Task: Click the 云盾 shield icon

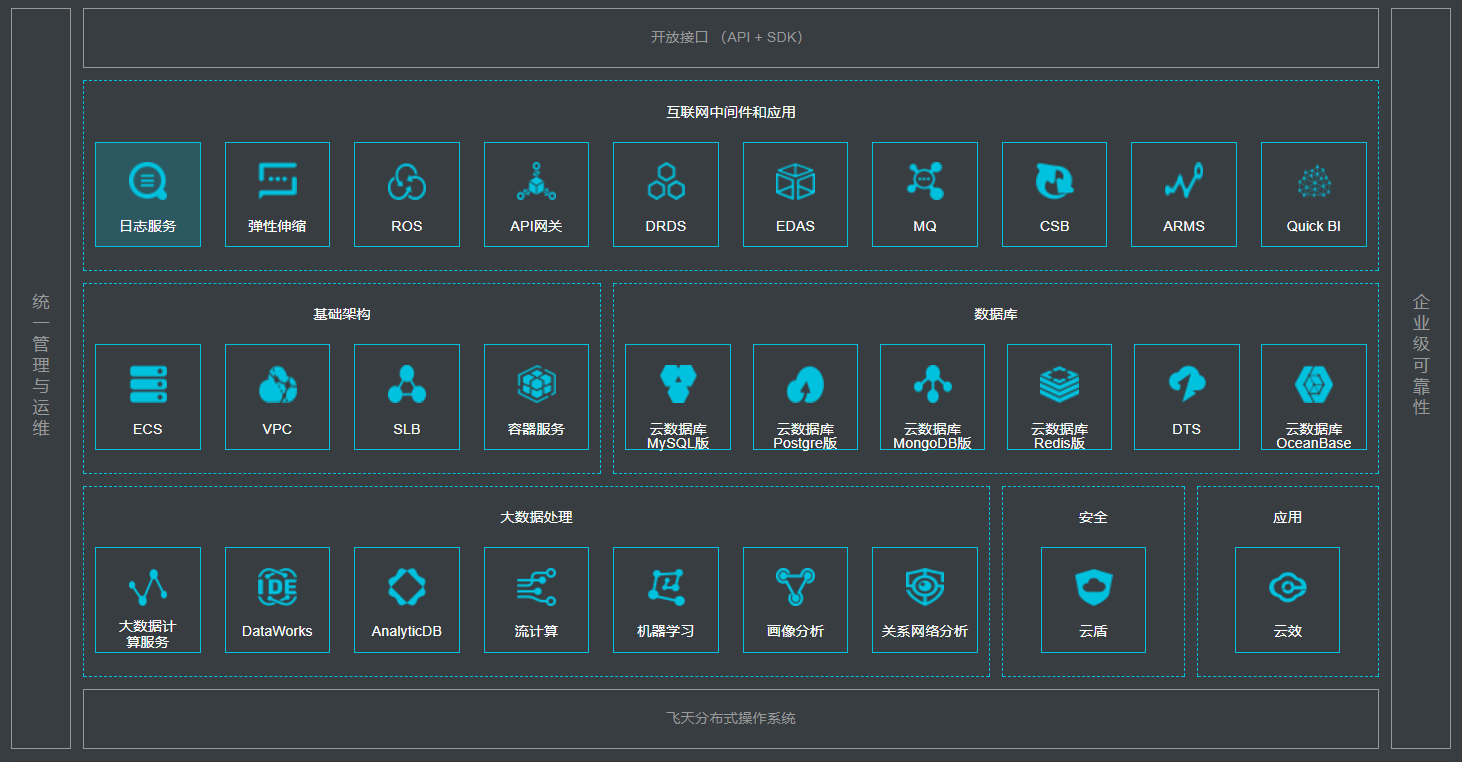Action: (1093, 587)
